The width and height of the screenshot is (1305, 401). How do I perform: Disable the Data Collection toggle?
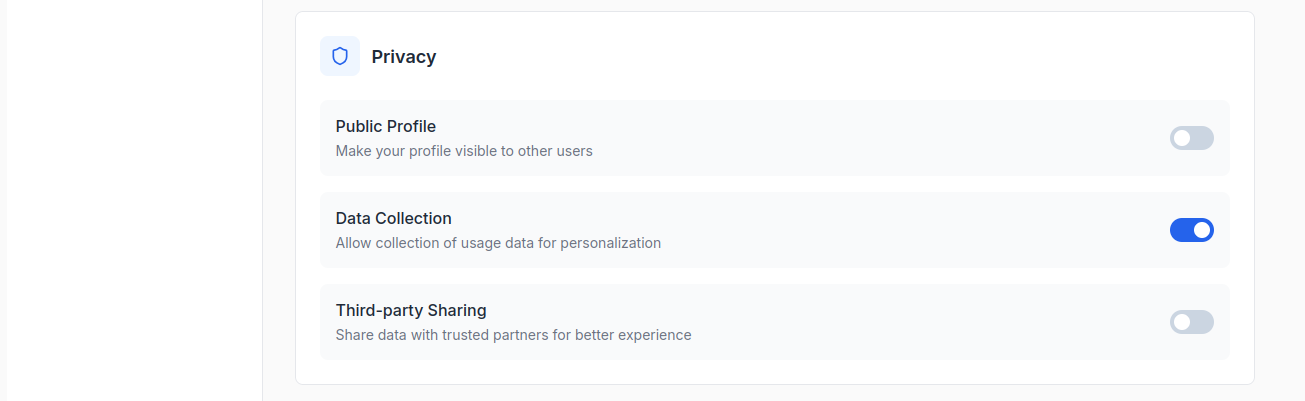click(x=1191, y=230)
